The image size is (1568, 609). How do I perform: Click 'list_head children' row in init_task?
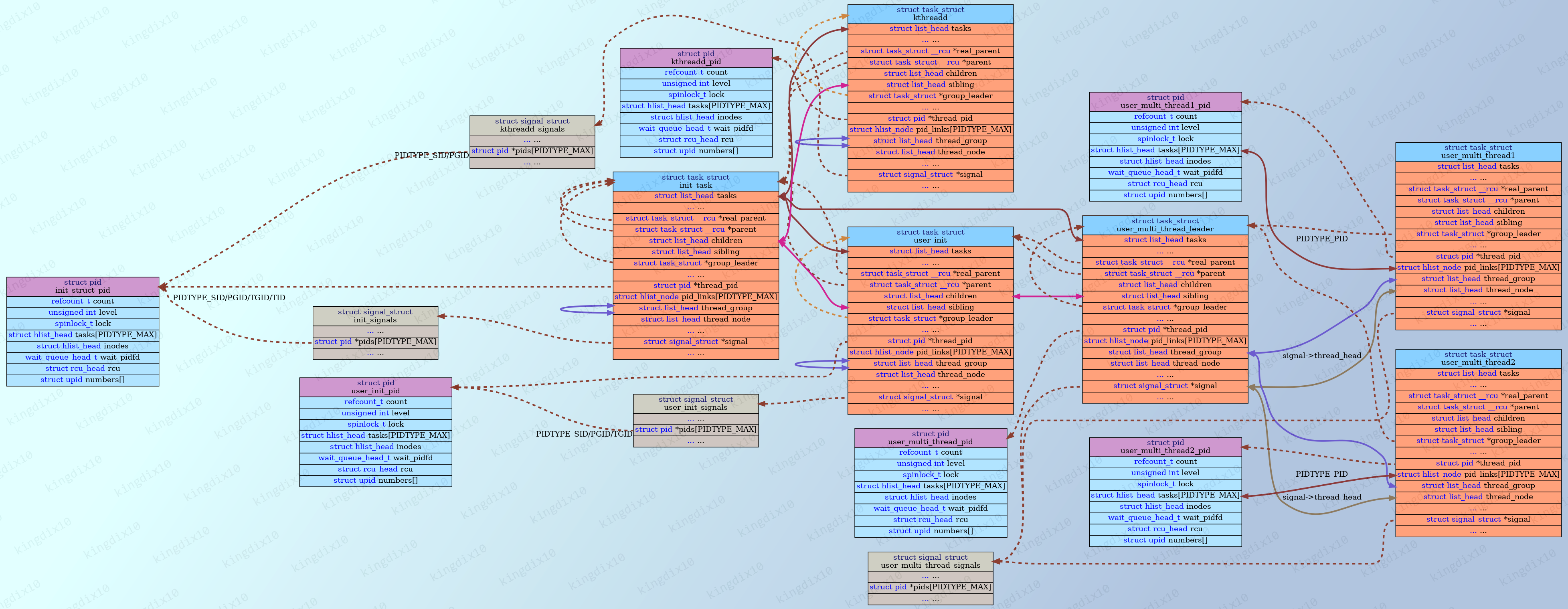point(696,241)
